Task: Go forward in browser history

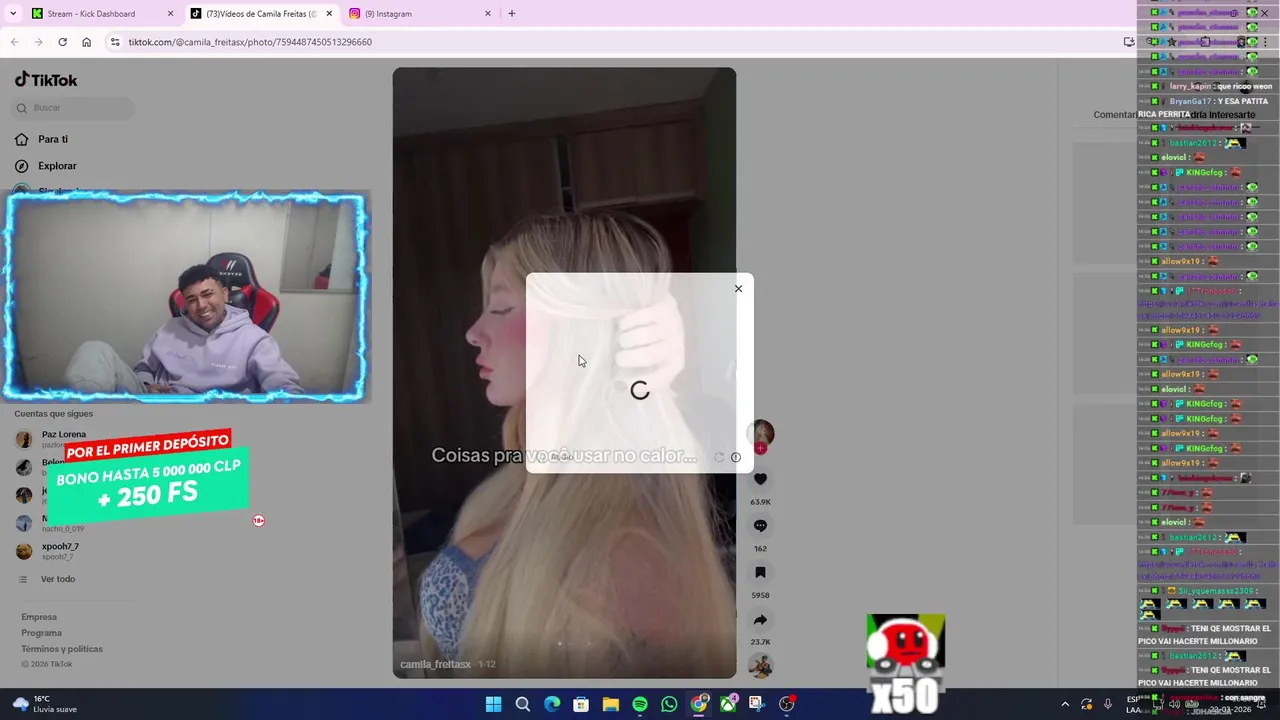Action: click(x=38, y=42)
